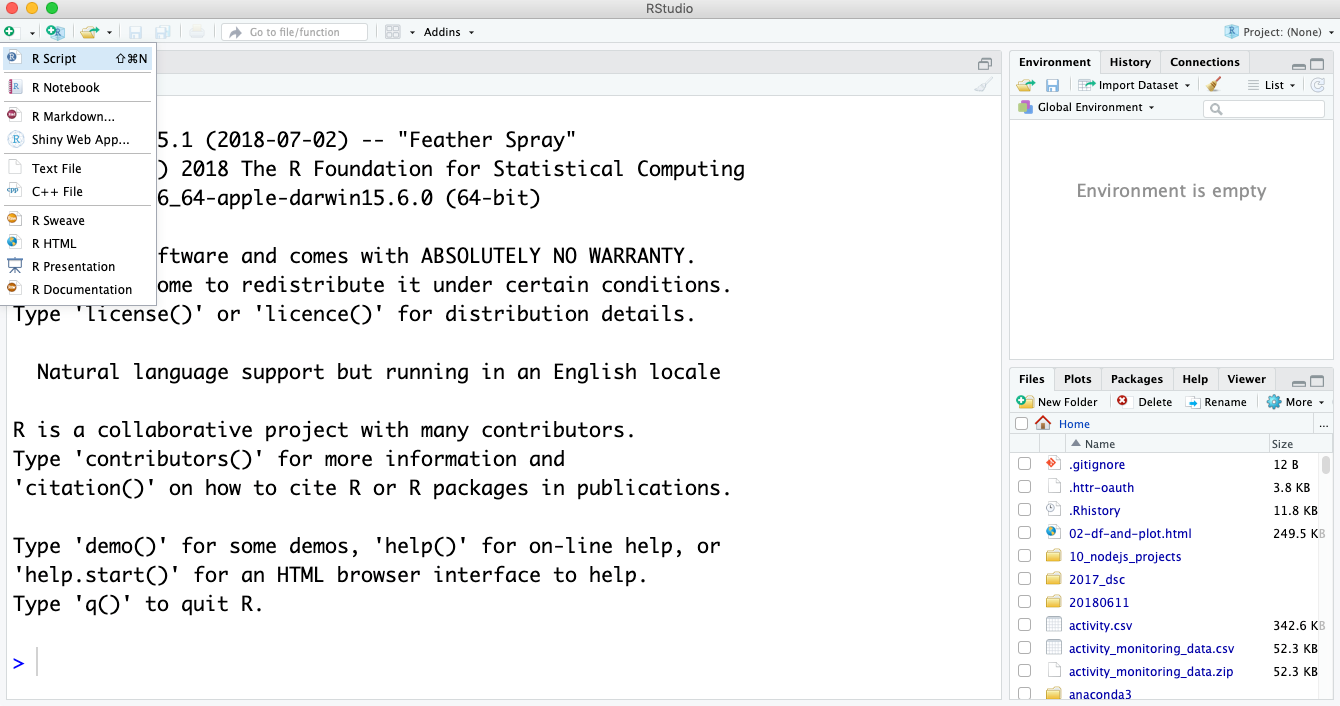Image resolution: width=1340 pixels, height=706 pixels.
Task: Maximize the Environment pane
Action: point(1318,63)
